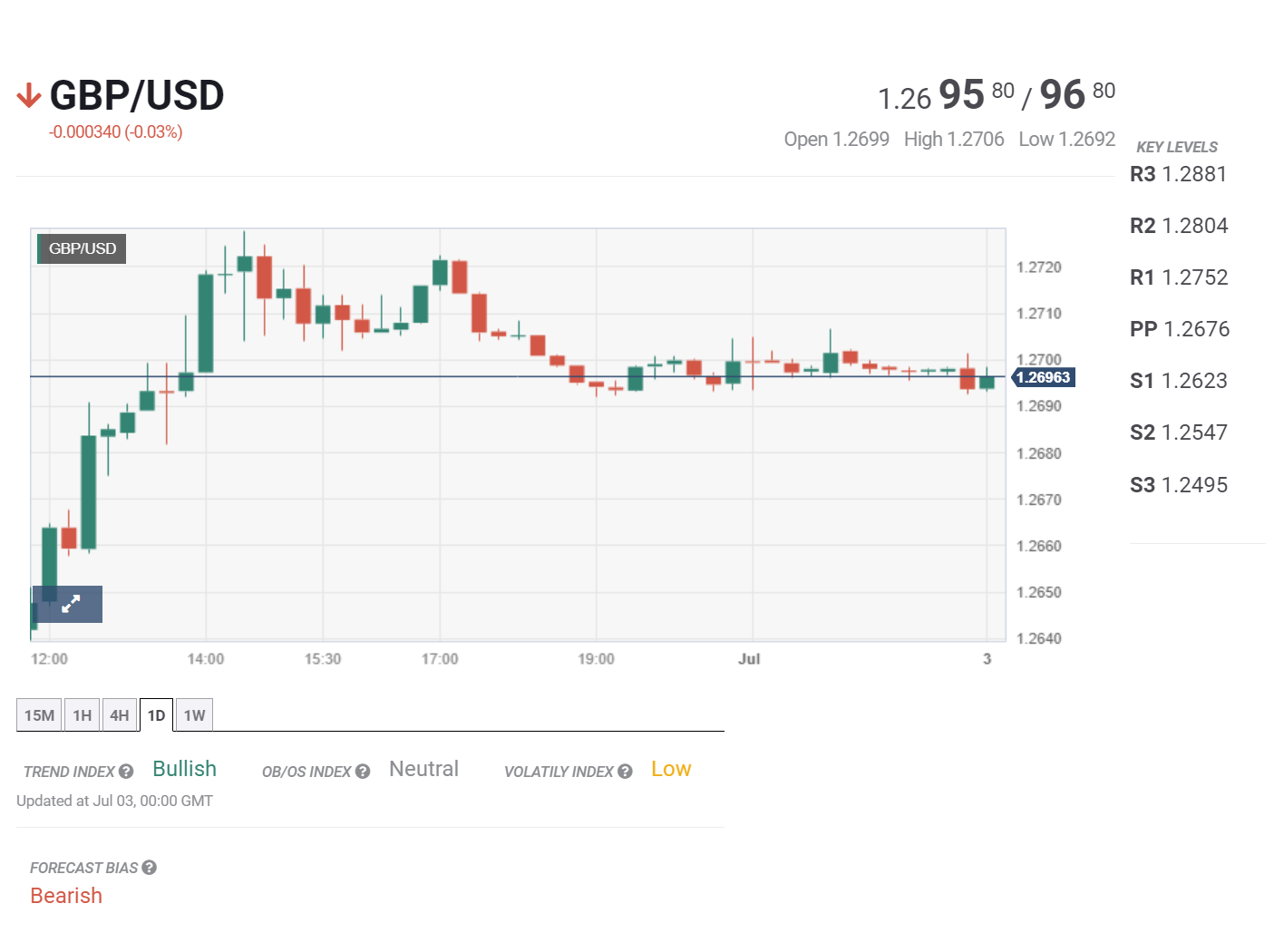Click the GBP/USD pair title

137,96
